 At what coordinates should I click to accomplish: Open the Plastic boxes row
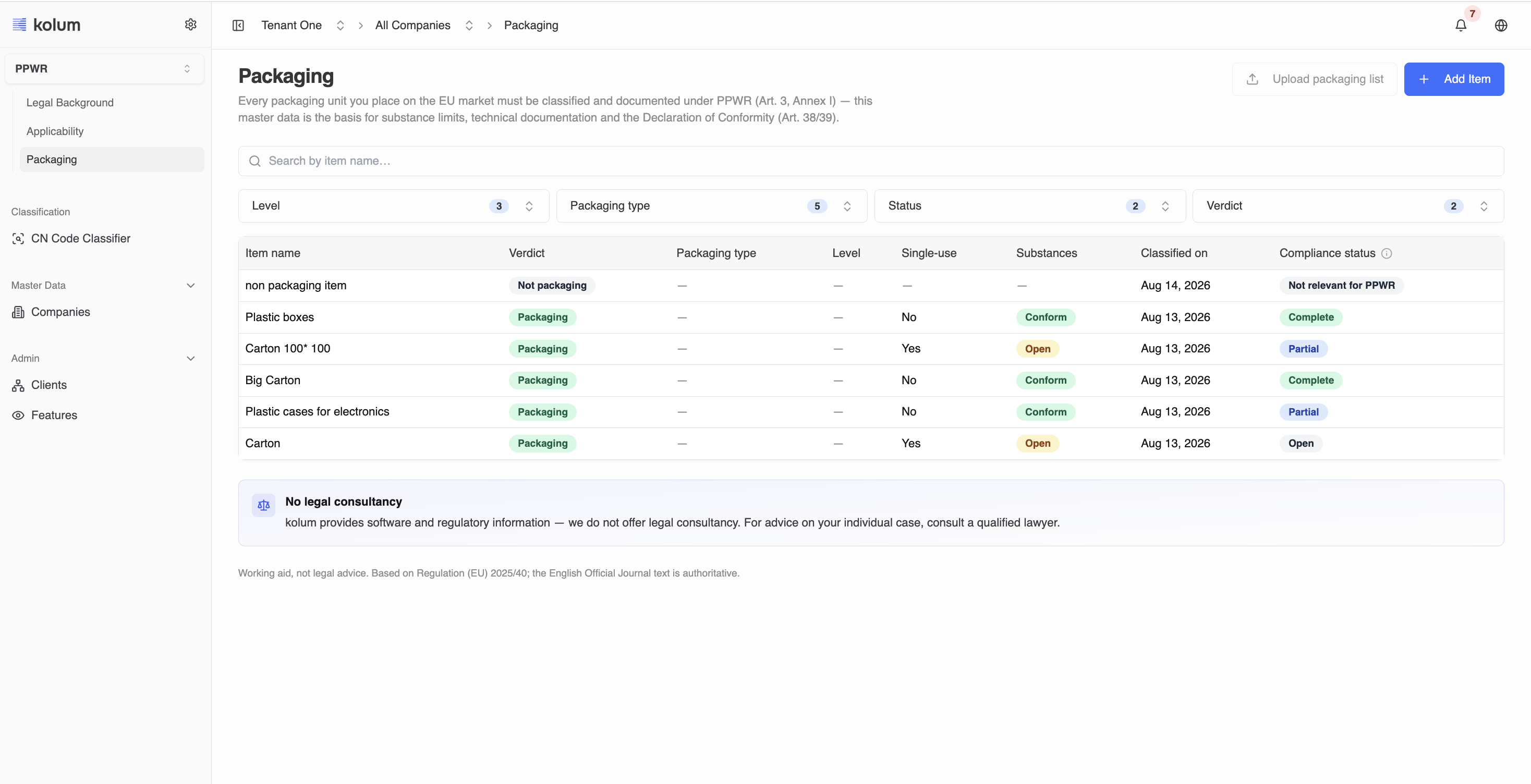click(x=871, y=317)
